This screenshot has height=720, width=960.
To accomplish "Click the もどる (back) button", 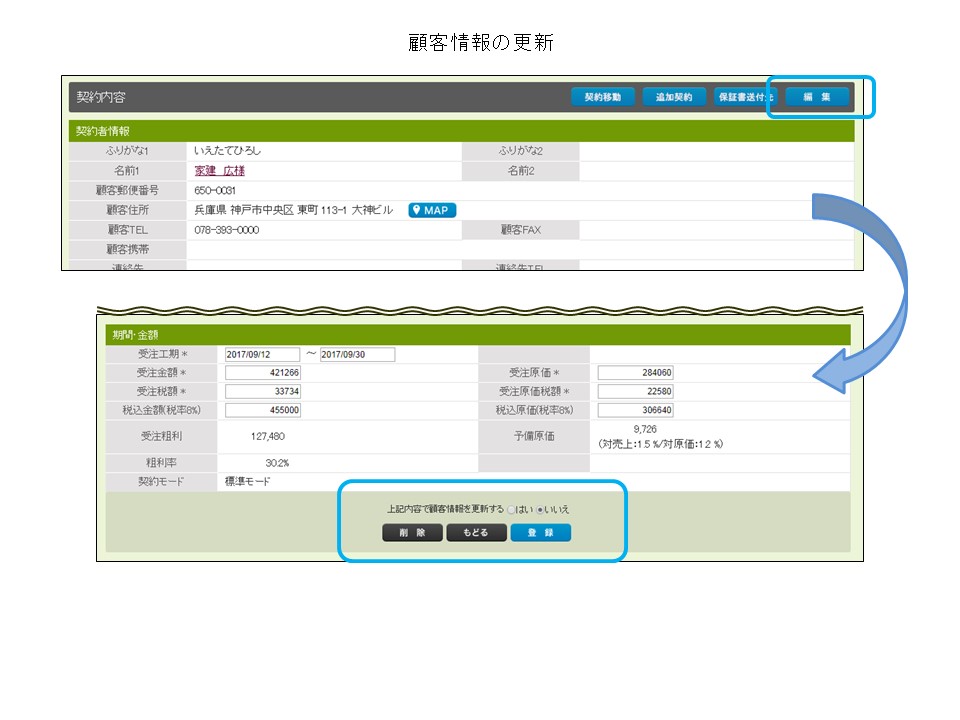I will point(476,533).
